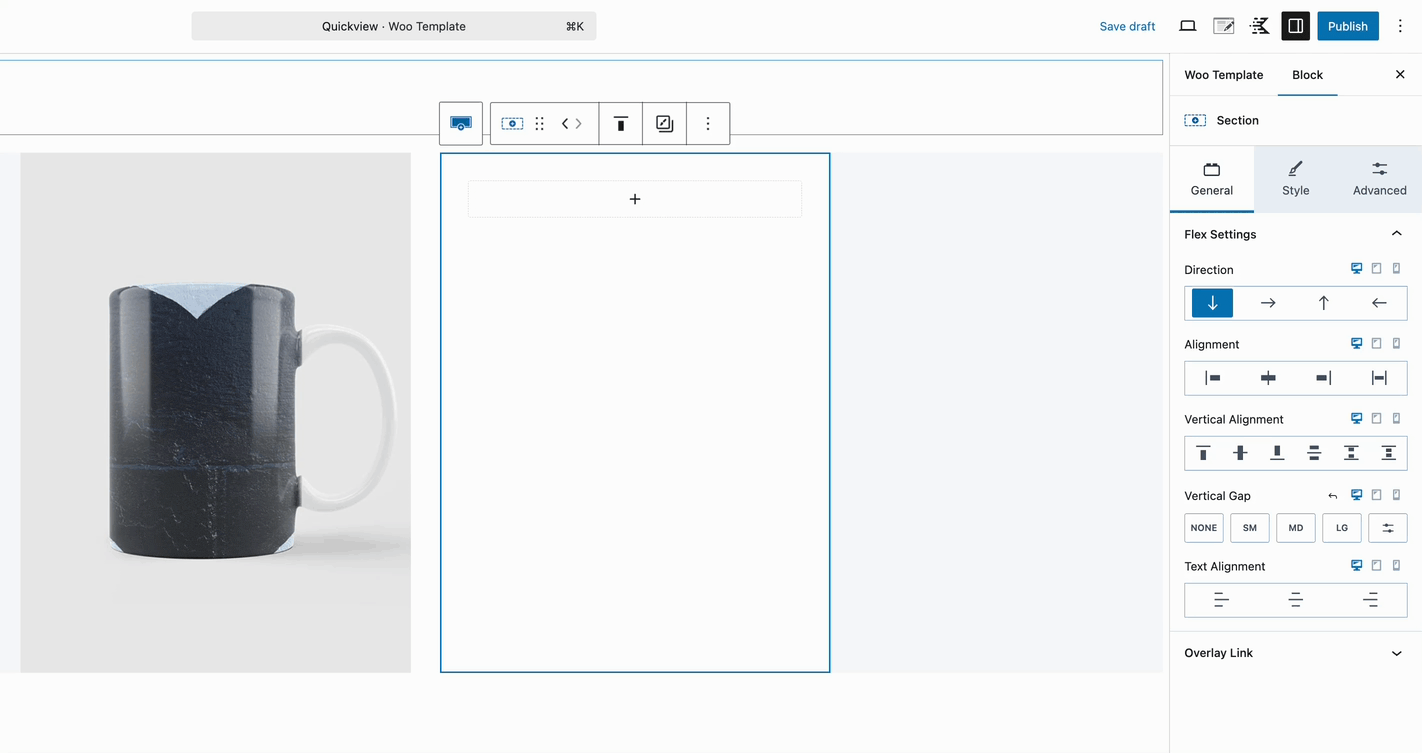
Task: Add a block with the plus placeholder
Action: (635, 199)
